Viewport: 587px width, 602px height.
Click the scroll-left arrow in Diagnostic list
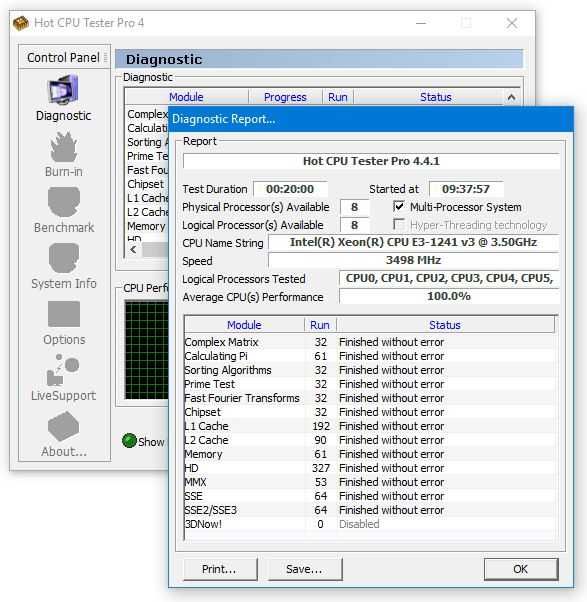pyautogui.click(x=133, y=250)
